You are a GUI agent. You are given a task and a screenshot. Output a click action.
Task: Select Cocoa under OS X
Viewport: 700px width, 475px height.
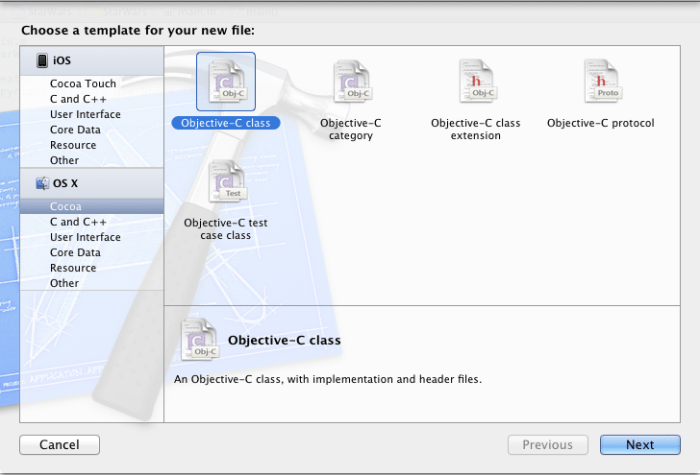(66, 207)
